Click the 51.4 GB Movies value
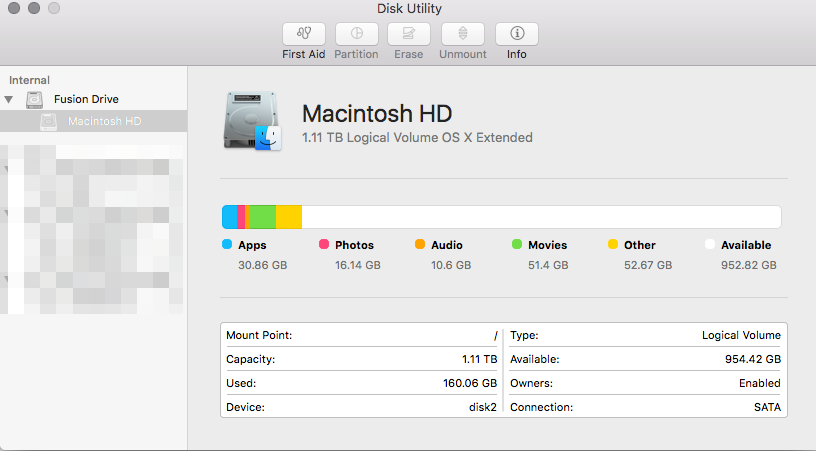The height and width of the screenshot is (451, 816). coord(548,265)
